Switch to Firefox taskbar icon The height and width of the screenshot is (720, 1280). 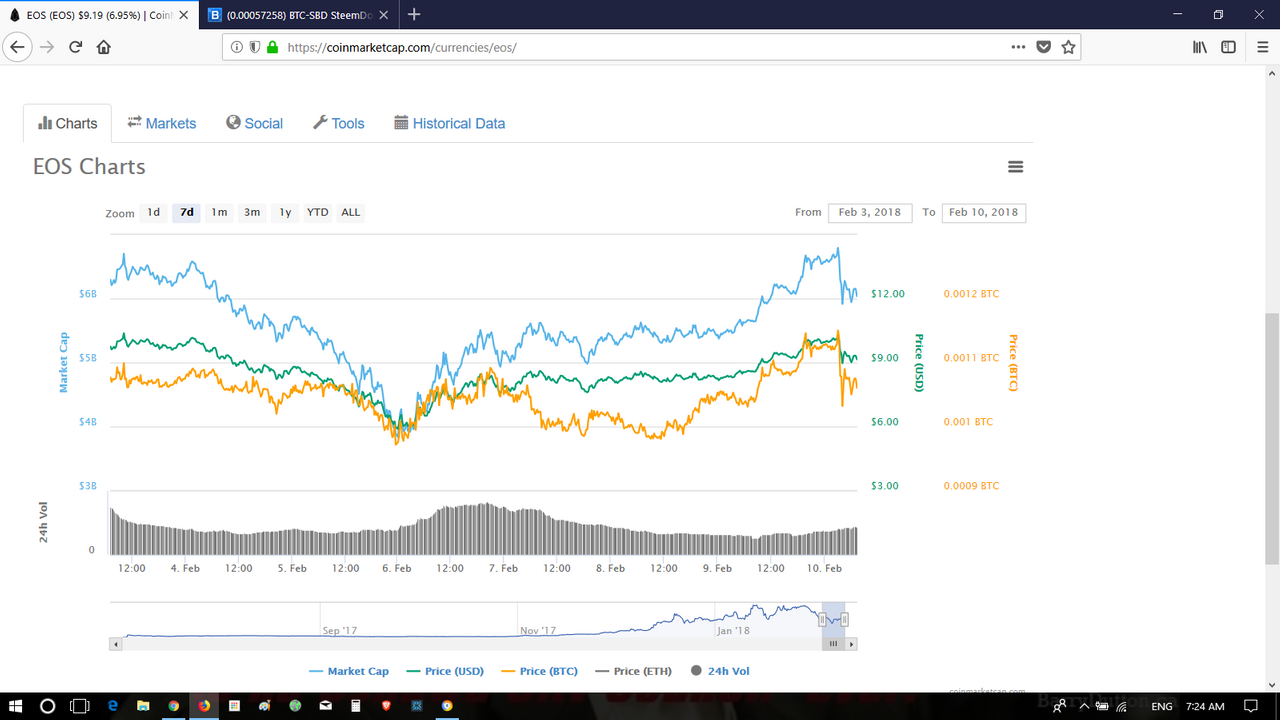pyautogui.click(x=204, y=706)
